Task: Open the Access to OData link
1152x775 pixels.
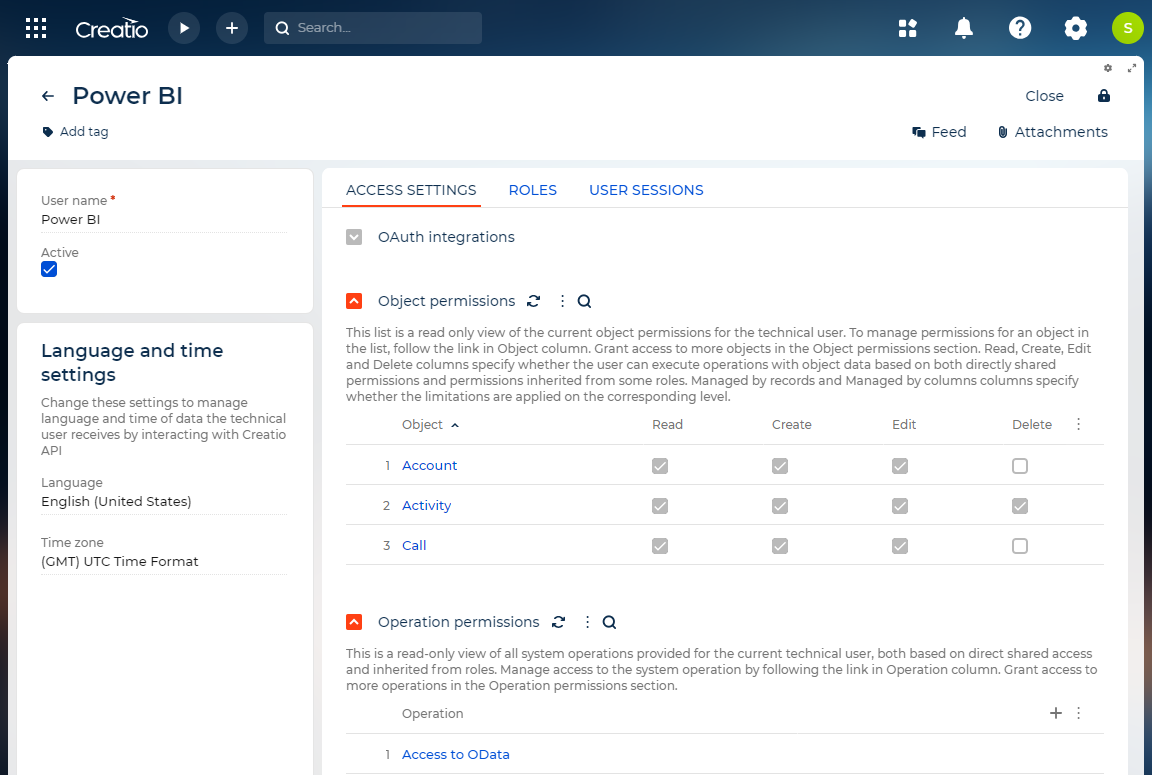Action: click(x=456, y=754)
